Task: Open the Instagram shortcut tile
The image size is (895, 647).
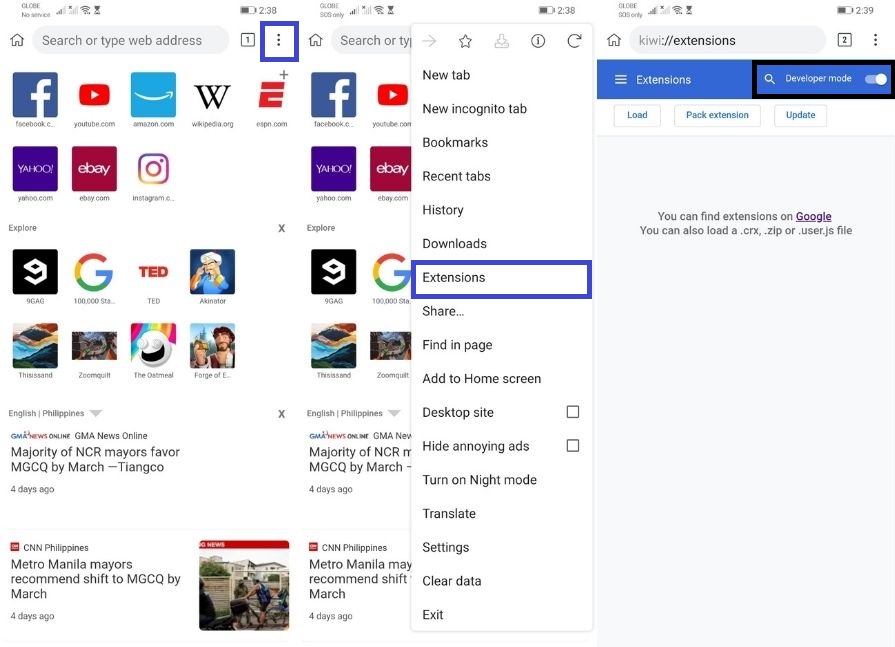Action: click(153, 170)
